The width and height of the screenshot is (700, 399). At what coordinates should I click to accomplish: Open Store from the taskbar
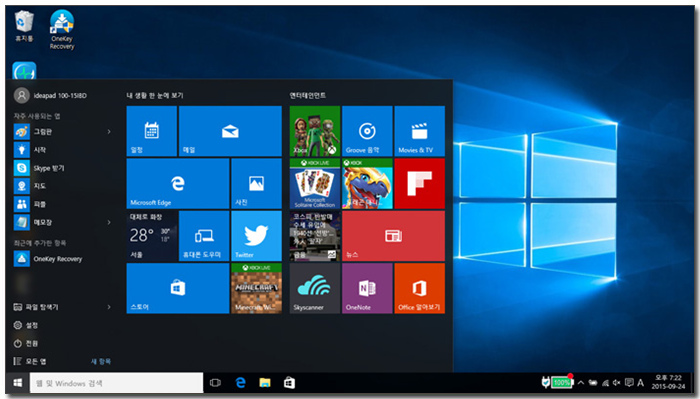(290, 383)
